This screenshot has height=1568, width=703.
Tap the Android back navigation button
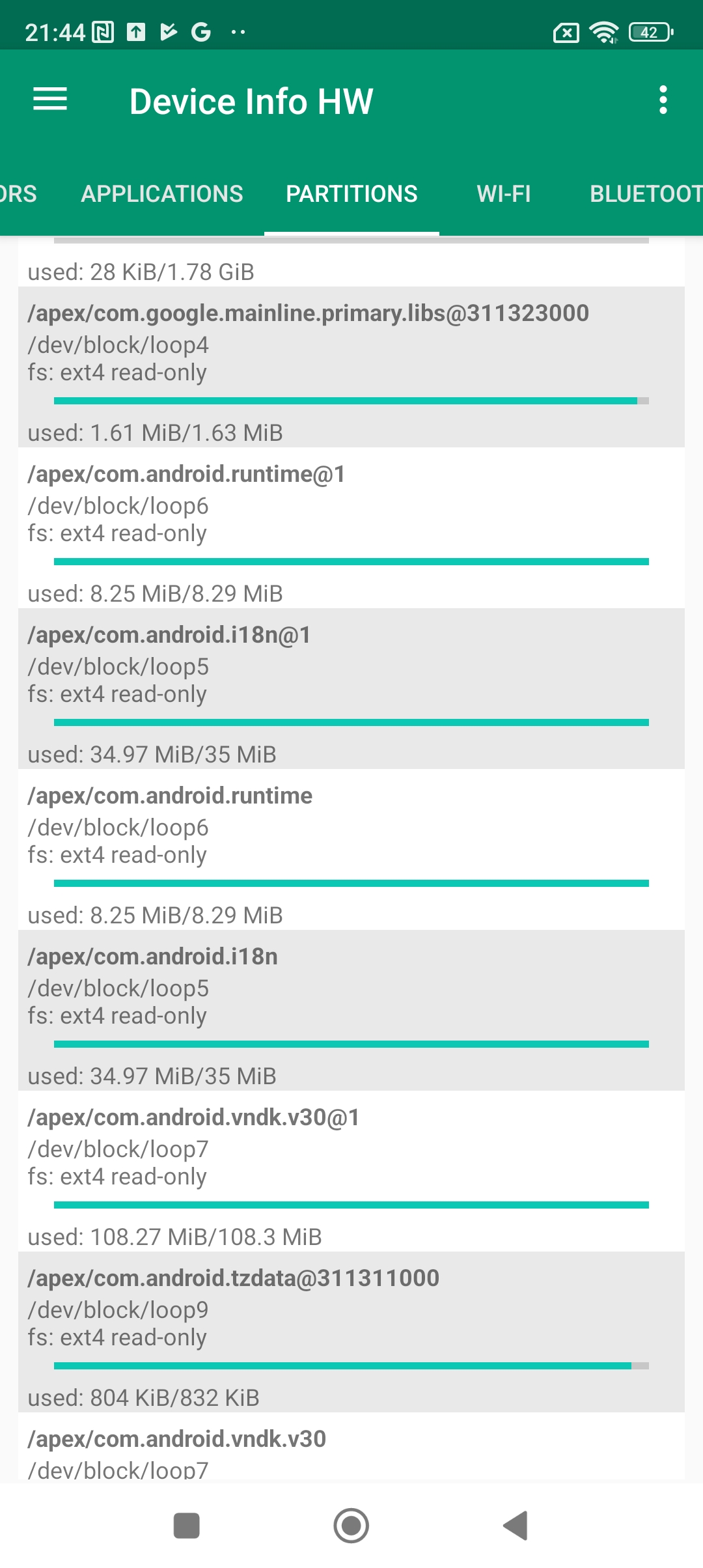[516, 1526]
